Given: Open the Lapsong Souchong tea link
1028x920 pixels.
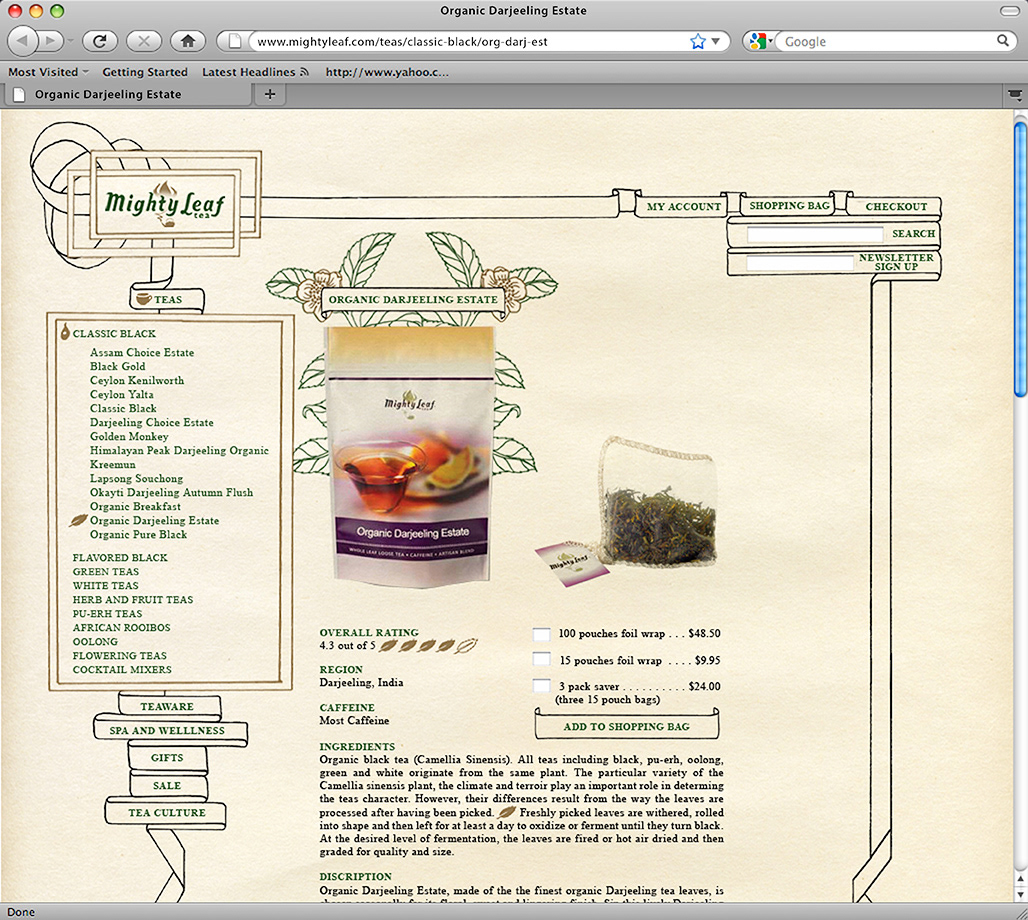Looking at the screenshot, I should click(136, 478).
